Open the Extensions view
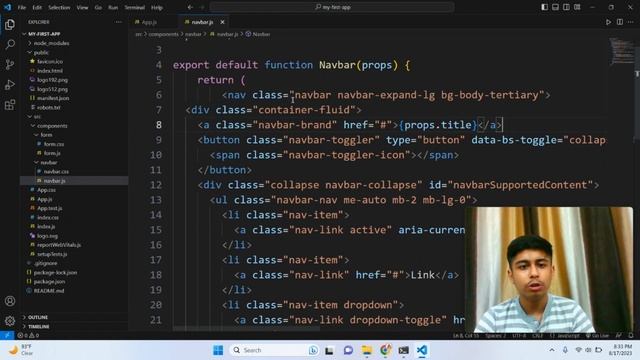Image resolution: width=640 pixels, height=360 pixels. pyautogui.click(x=10, y=105)
